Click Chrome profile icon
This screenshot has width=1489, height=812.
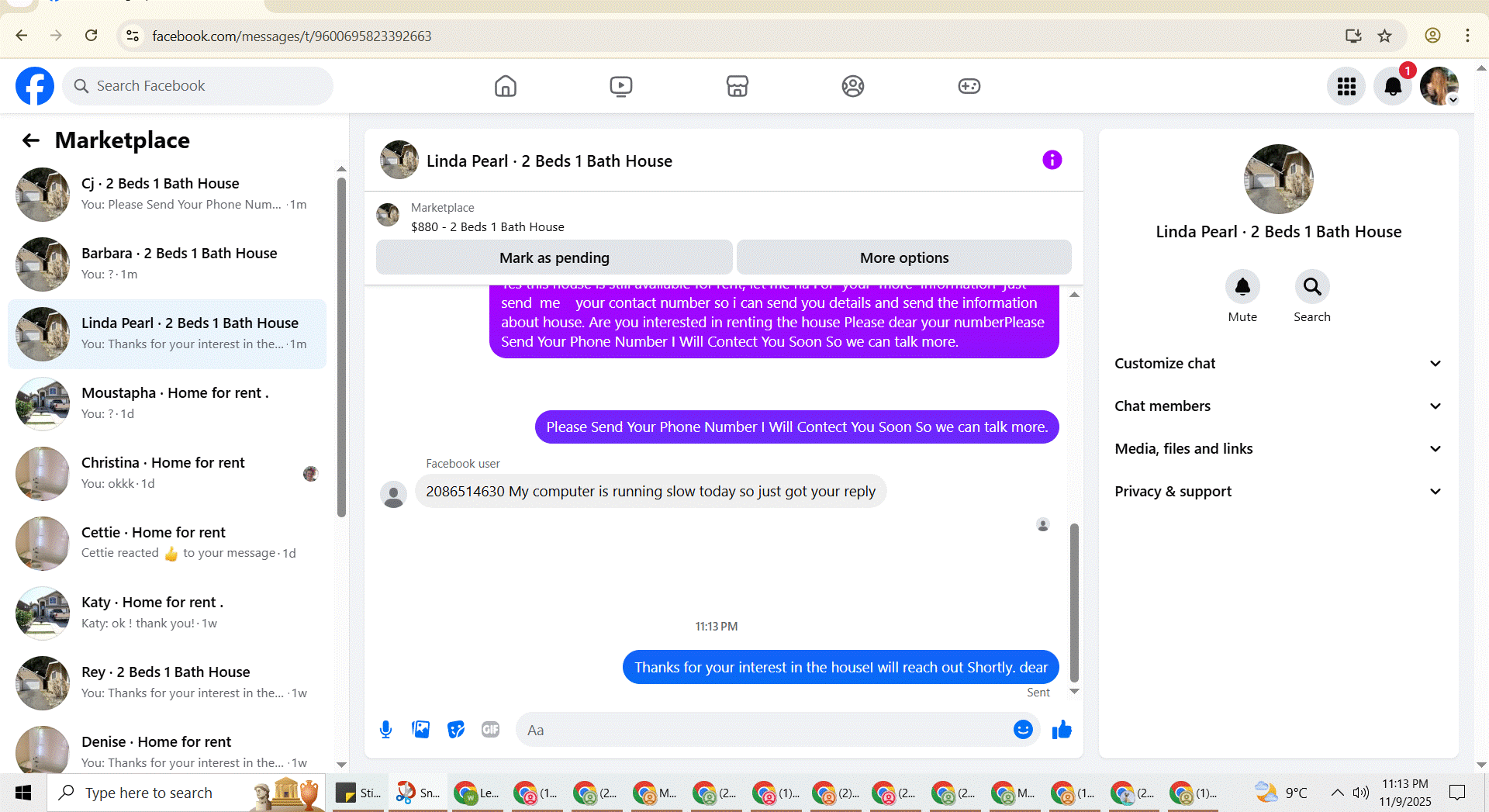tap(1432, 36)
